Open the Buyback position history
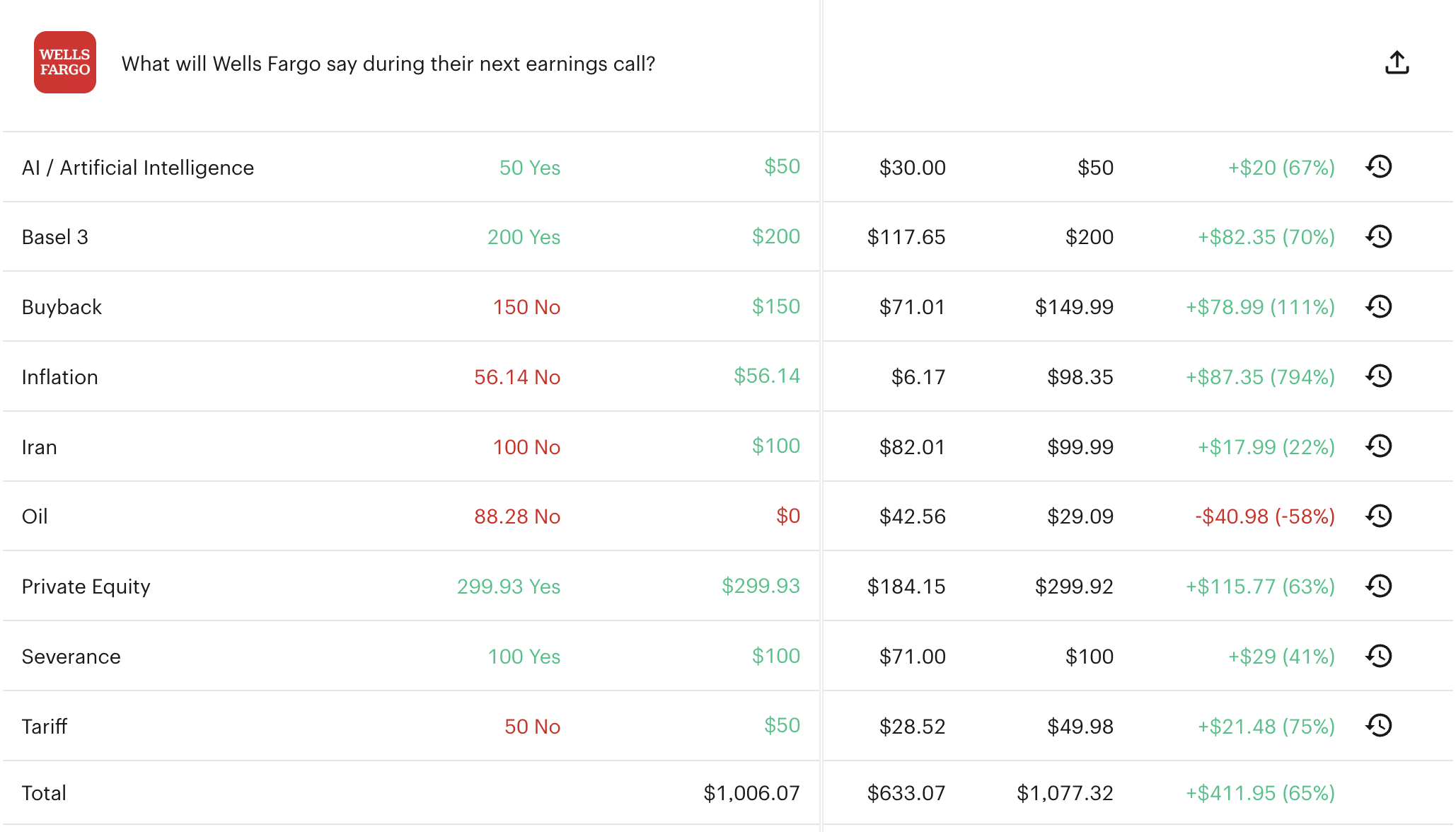This screenshot has width=1456, height=832. [x=1378, y=306]
